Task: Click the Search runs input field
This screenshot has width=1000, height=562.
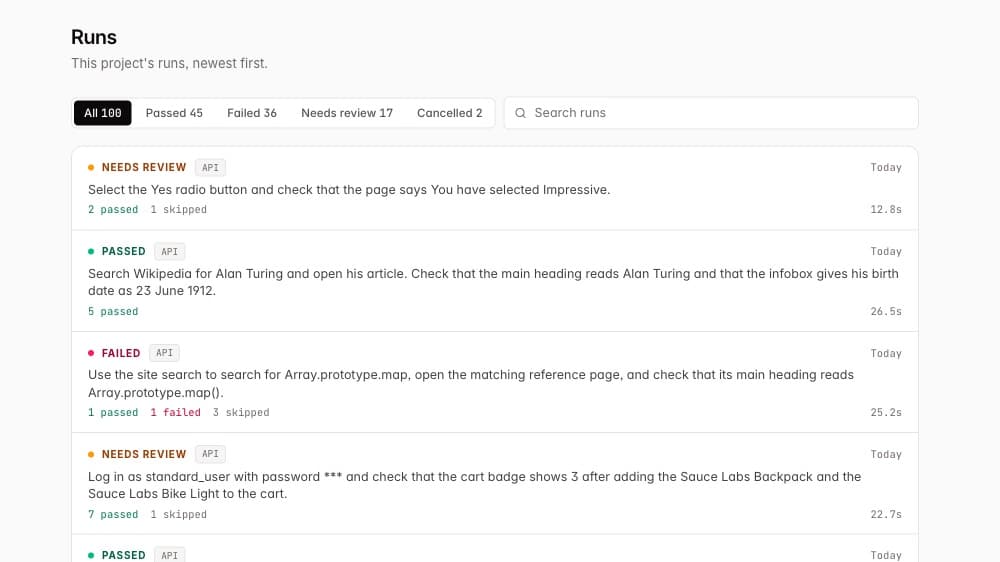Action: (x=711, y=113)
